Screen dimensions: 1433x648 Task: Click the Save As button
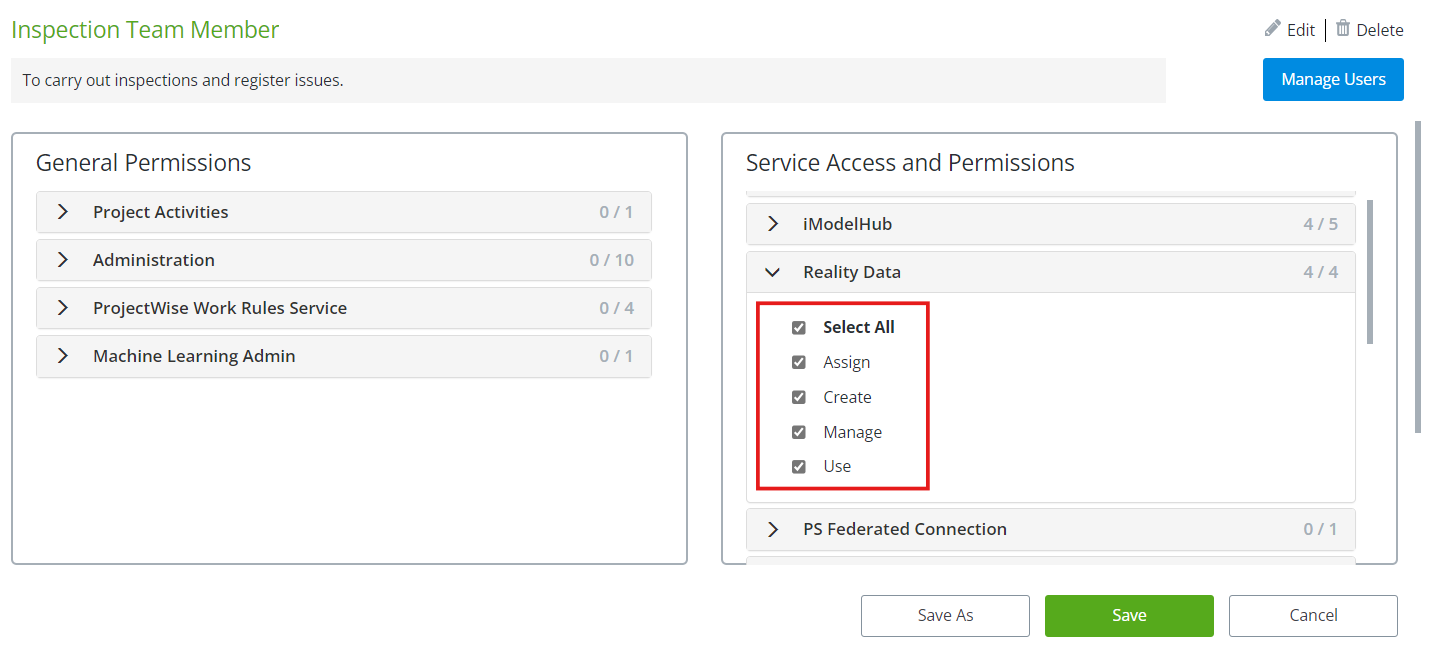(x=945, y=616)
